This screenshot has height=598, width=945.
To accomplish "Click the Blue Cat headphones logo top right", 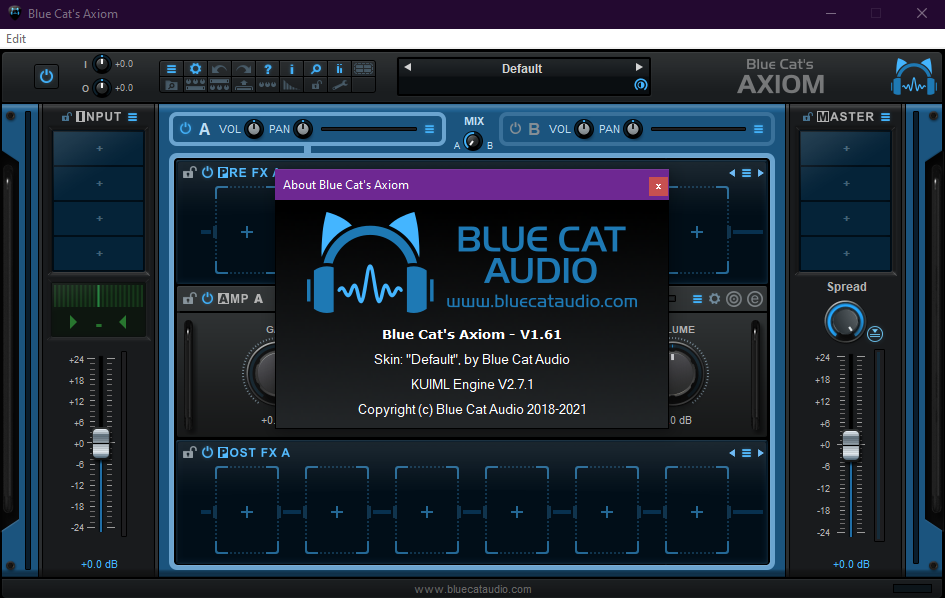I will point(914,77).
